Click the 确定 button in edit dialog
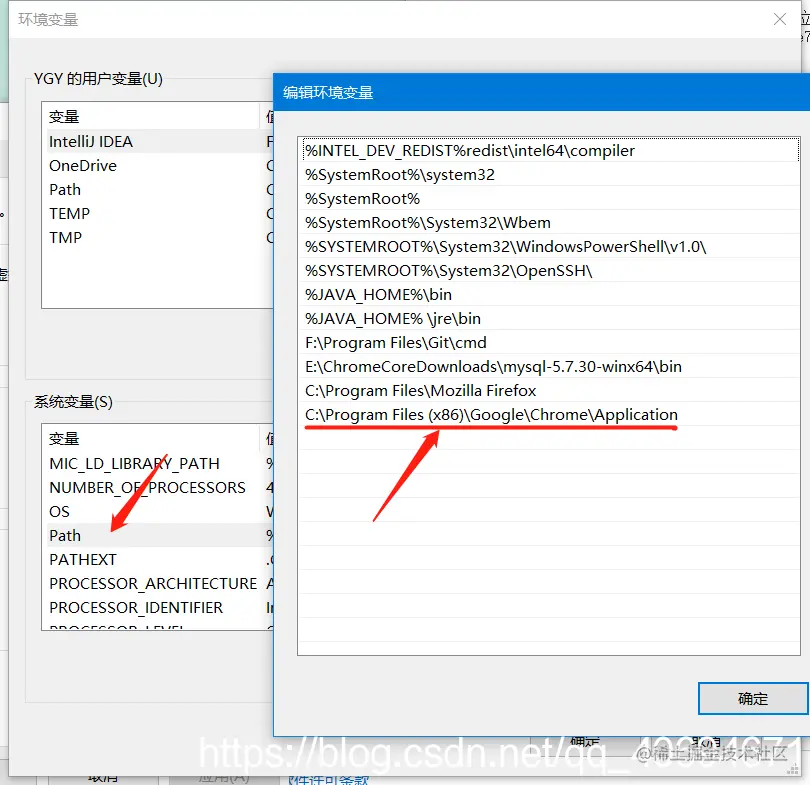The image size is (810, 785). pyautogui.click(x=753, y=699)
